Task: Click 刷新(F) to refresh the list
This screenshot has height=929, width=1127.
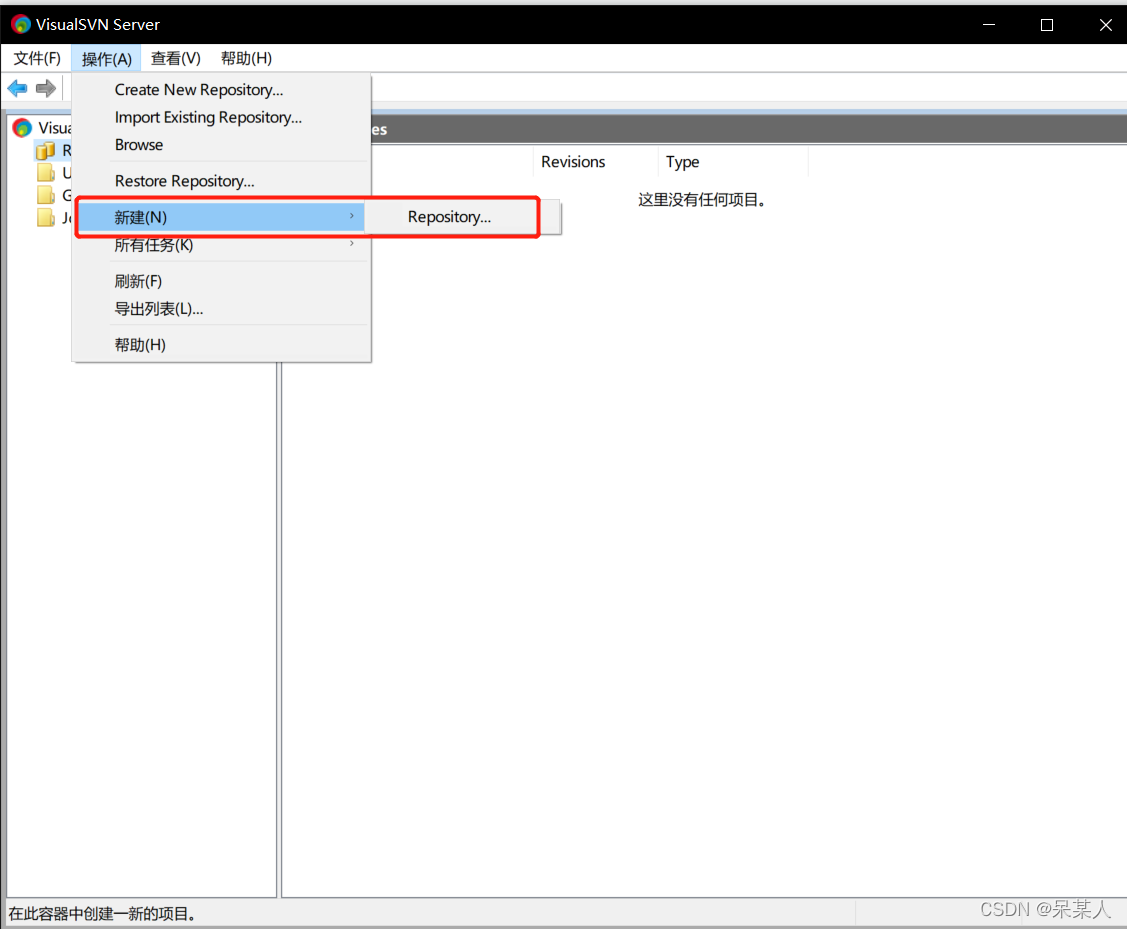Action: pyautogui.click(x=221, y=281)
